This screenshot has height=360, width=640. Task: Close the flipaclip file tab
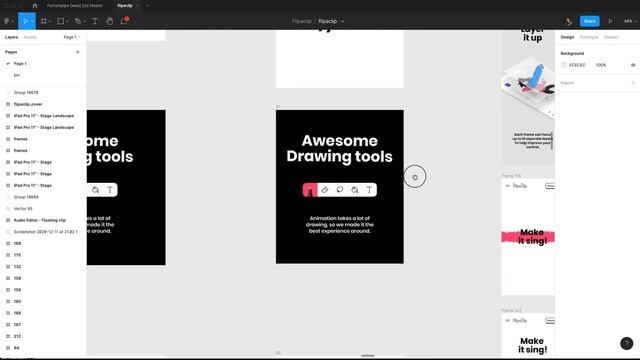click(137, 6)
